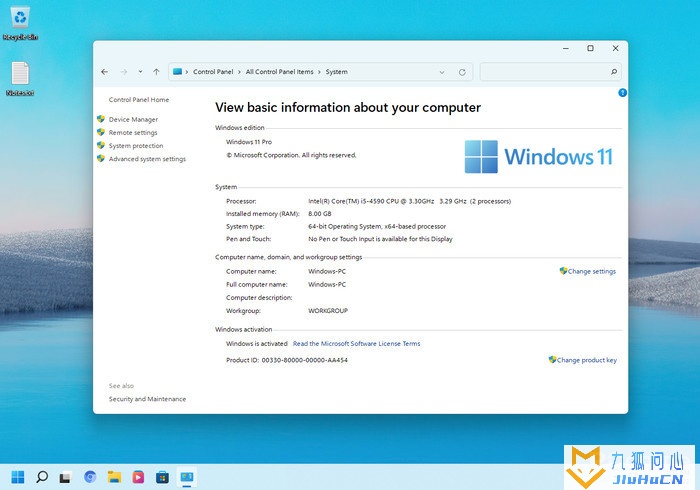Open the recent locations dropdown chevron
The image size is (700, 490).
coord(140,72)
